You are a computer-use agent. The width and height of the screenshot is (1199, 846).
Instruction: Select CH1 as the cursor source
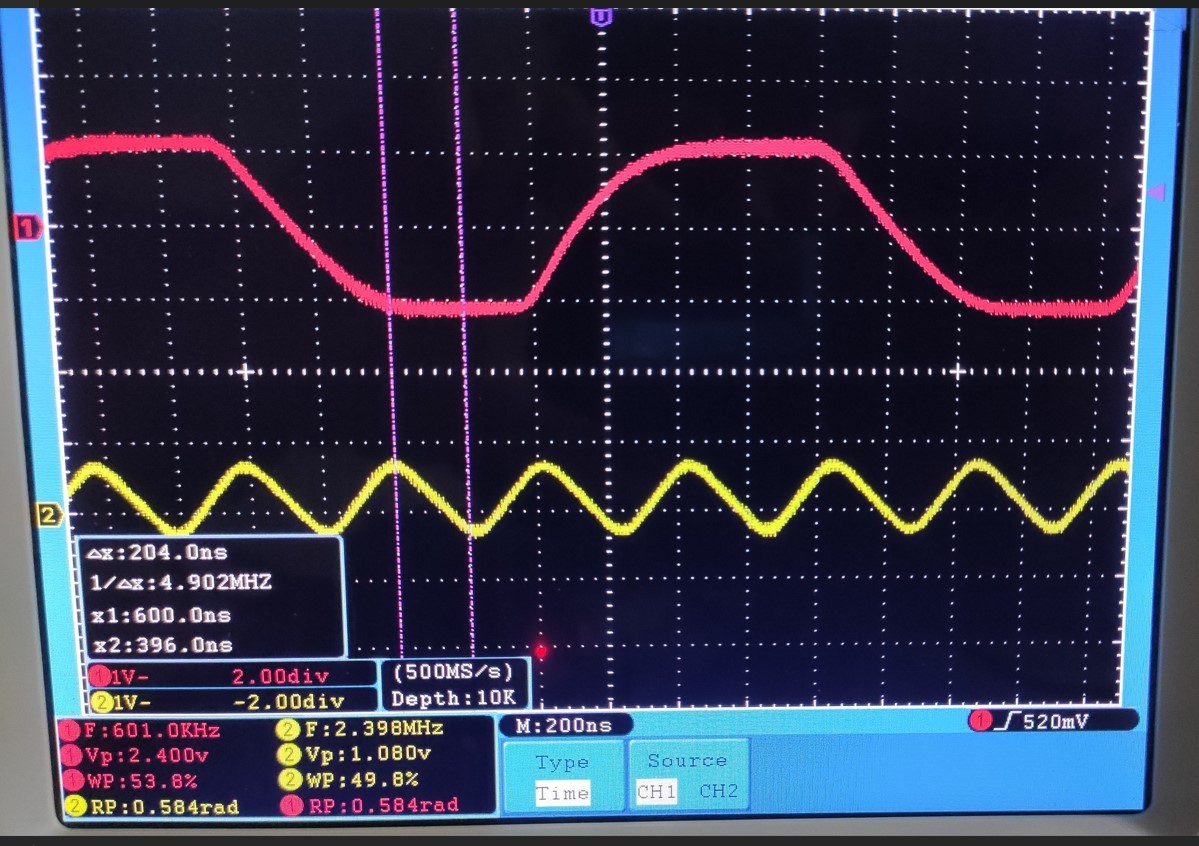pyautogui.click(x=656, y=792)
